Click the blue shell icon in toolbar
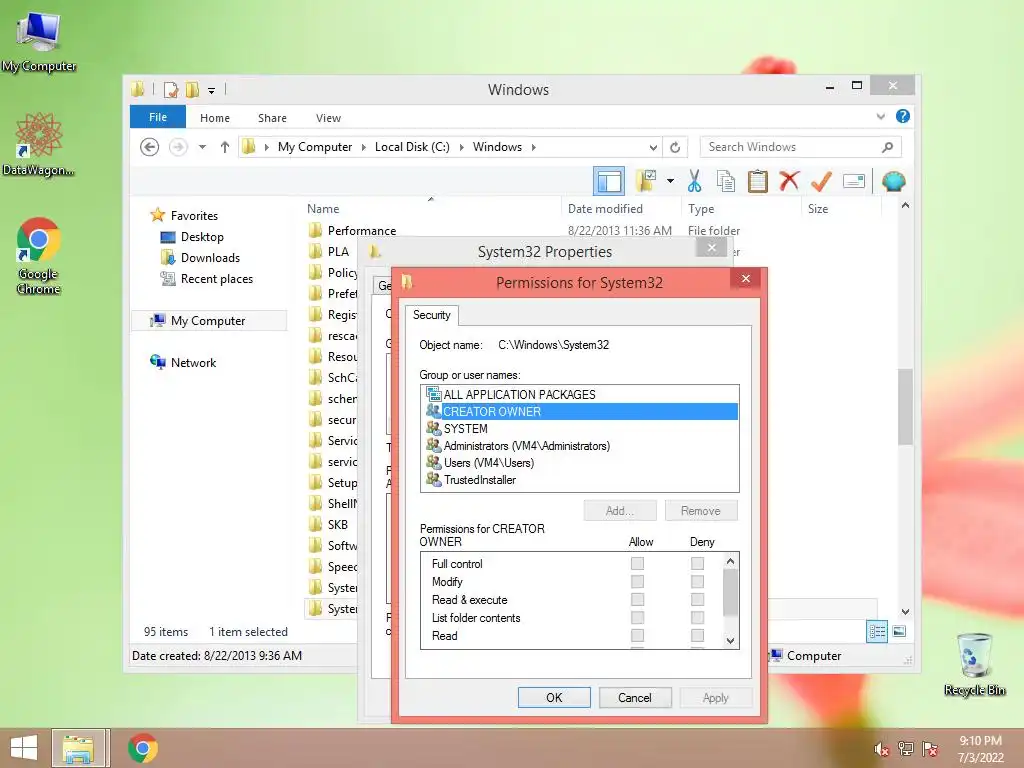This screenshot has height=768, width=1024. 893,181
